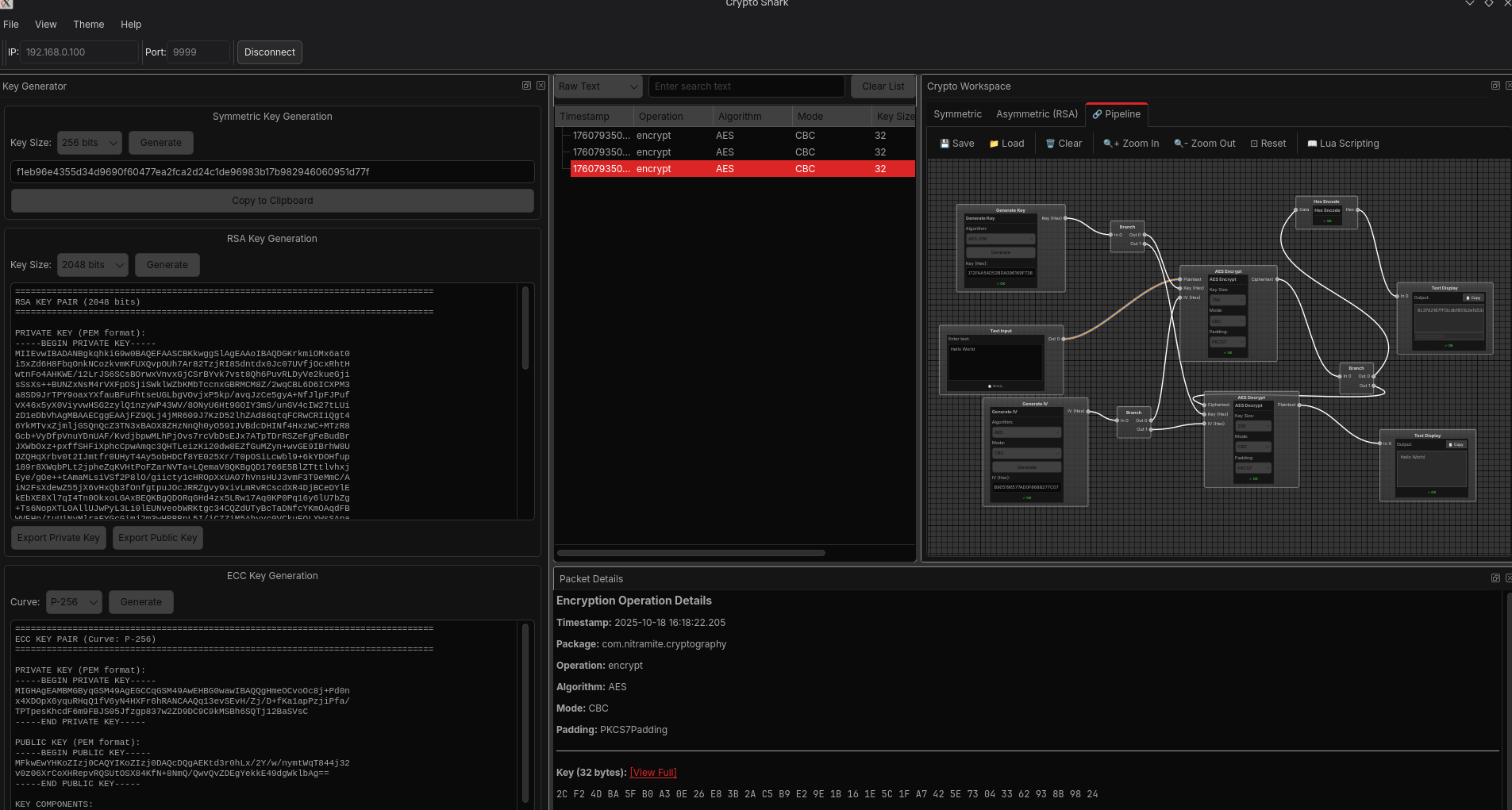Zoom out of the node canvas
The width and height of the screenshot is (1512, 810).
[x=1203, y=144]
